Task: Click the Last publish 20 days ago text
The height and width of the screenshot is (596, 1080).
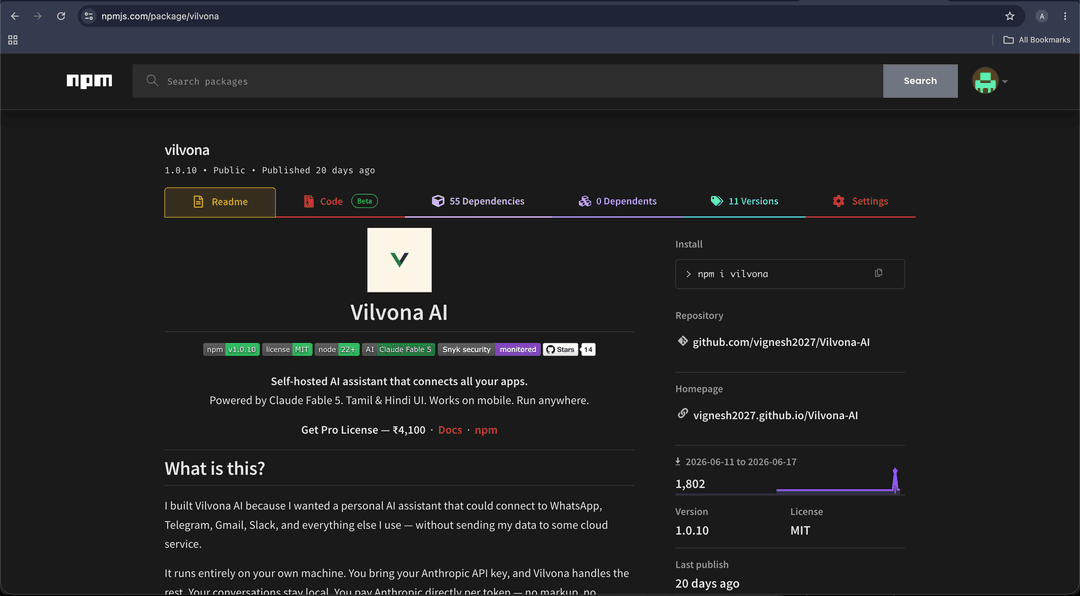Action: tap(707, 584)
